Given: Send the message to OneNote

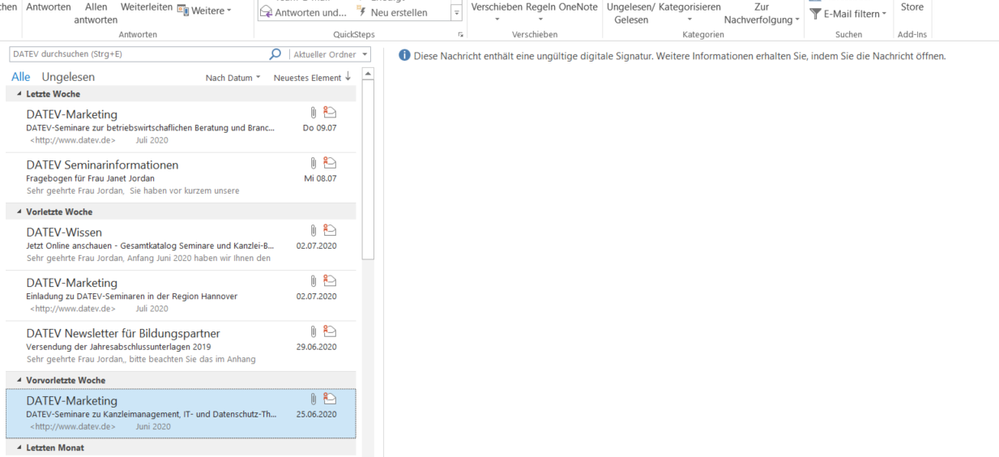Looking at the screenshot, I should 579,7.
